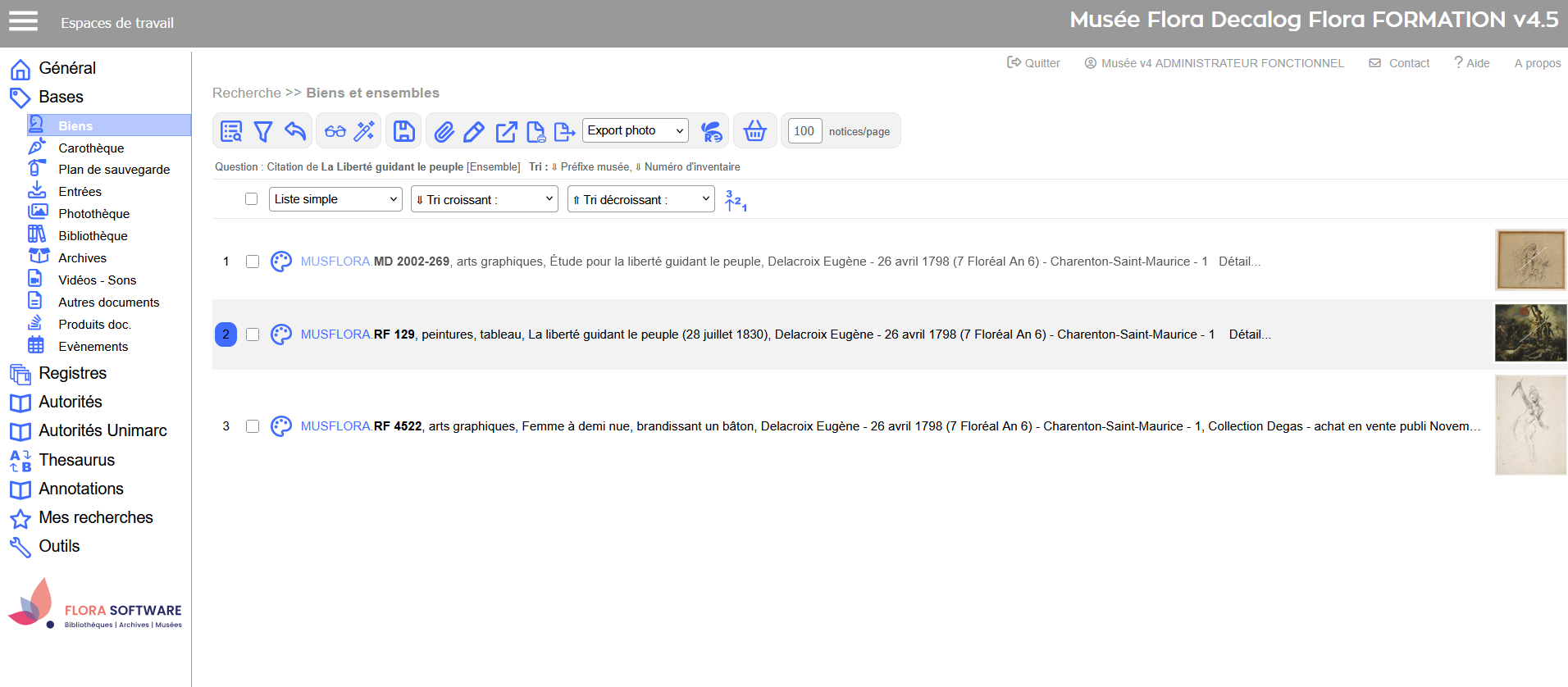The height and width of the screenshot is (687, 1568).
Task: Click the curved back arrow icon
Action: [x=294, y=131]
